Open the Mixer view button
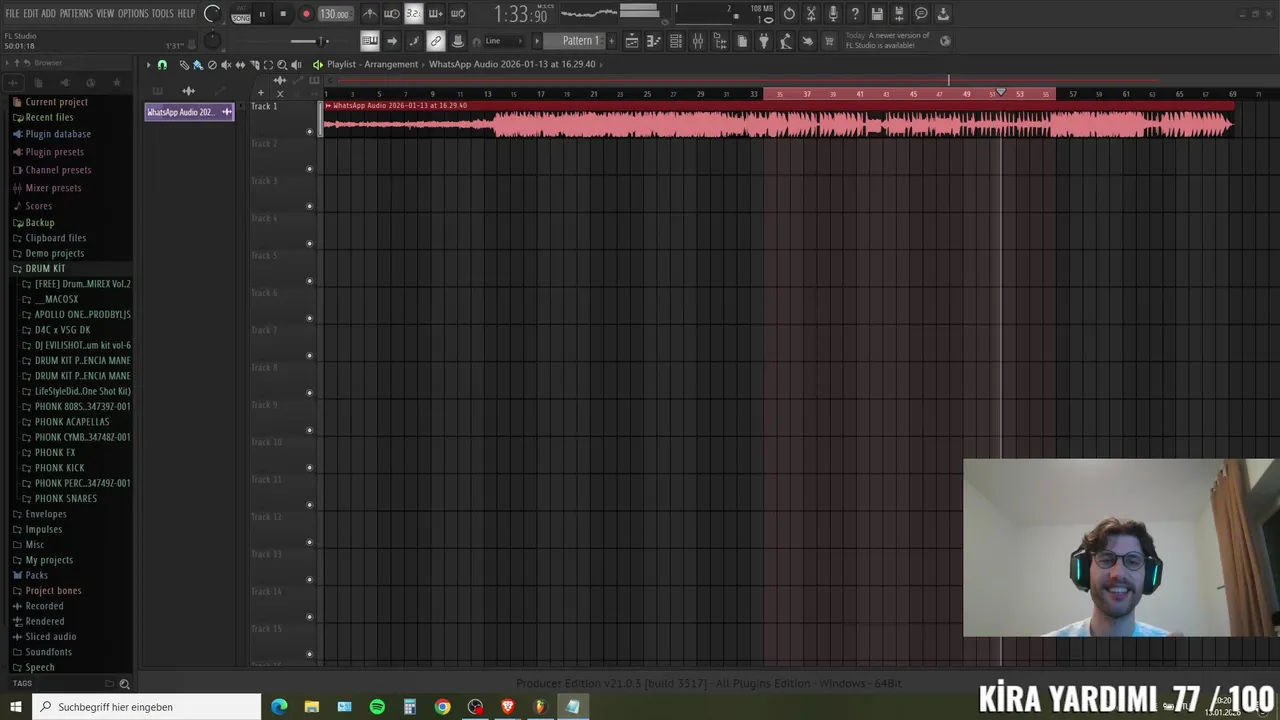The height and width of the screenshot is (720, 1280). (x=698, y=41)
